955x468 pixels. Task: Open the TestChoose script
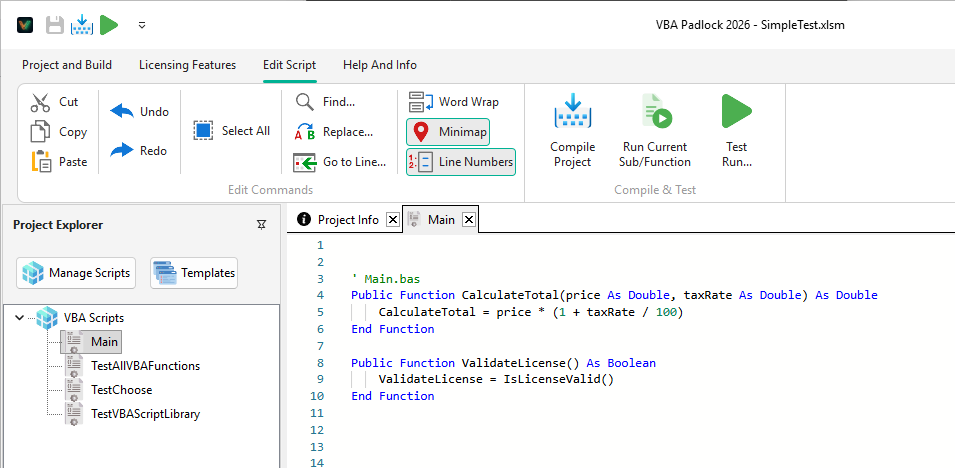tap(121, 389)
